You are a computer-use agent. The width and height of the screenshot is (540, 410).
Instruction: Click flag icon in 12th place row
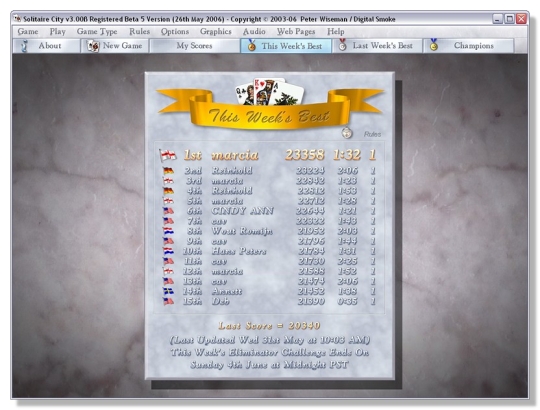click(x=168, y=271)
